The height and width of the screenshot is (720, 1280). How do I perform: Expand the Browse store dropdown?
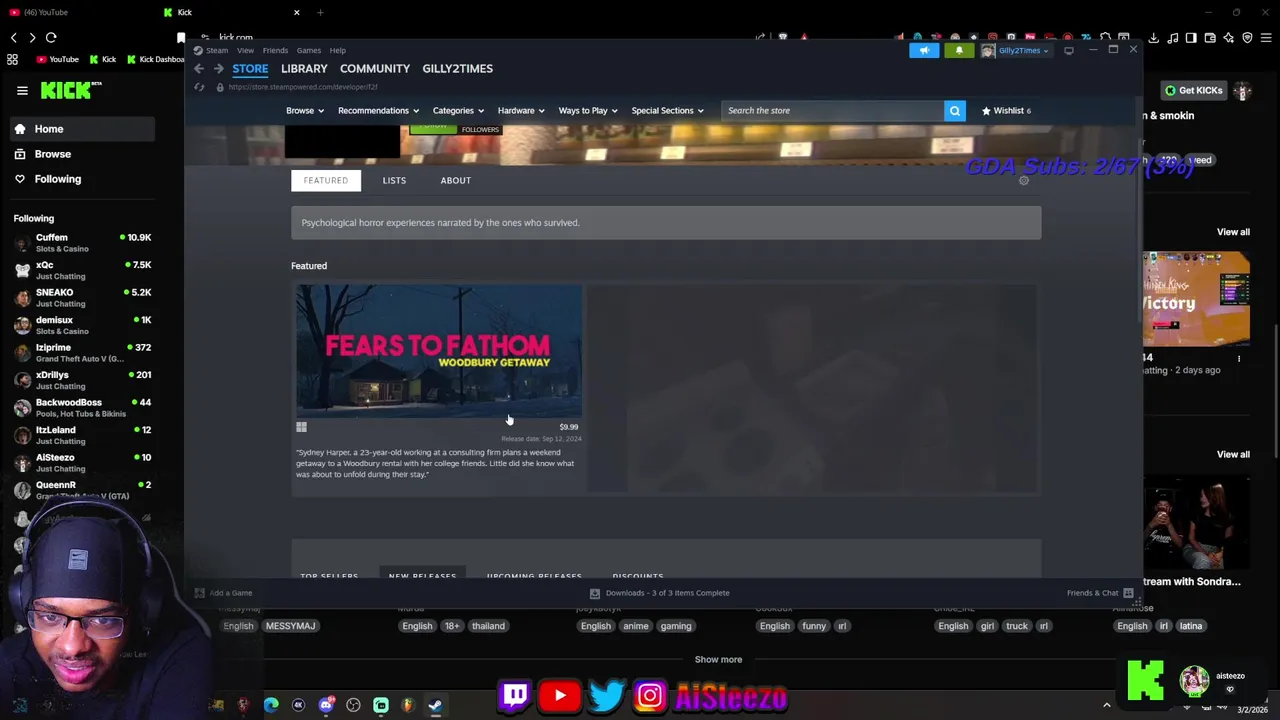tap(305, 110)
